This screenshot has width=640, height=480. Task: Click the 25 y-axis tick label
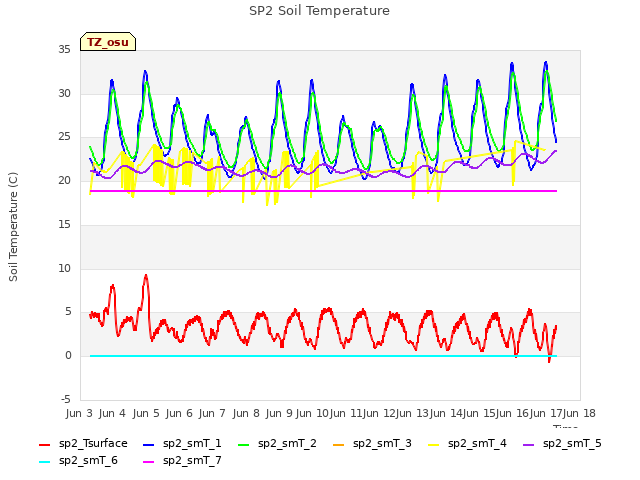64,137
